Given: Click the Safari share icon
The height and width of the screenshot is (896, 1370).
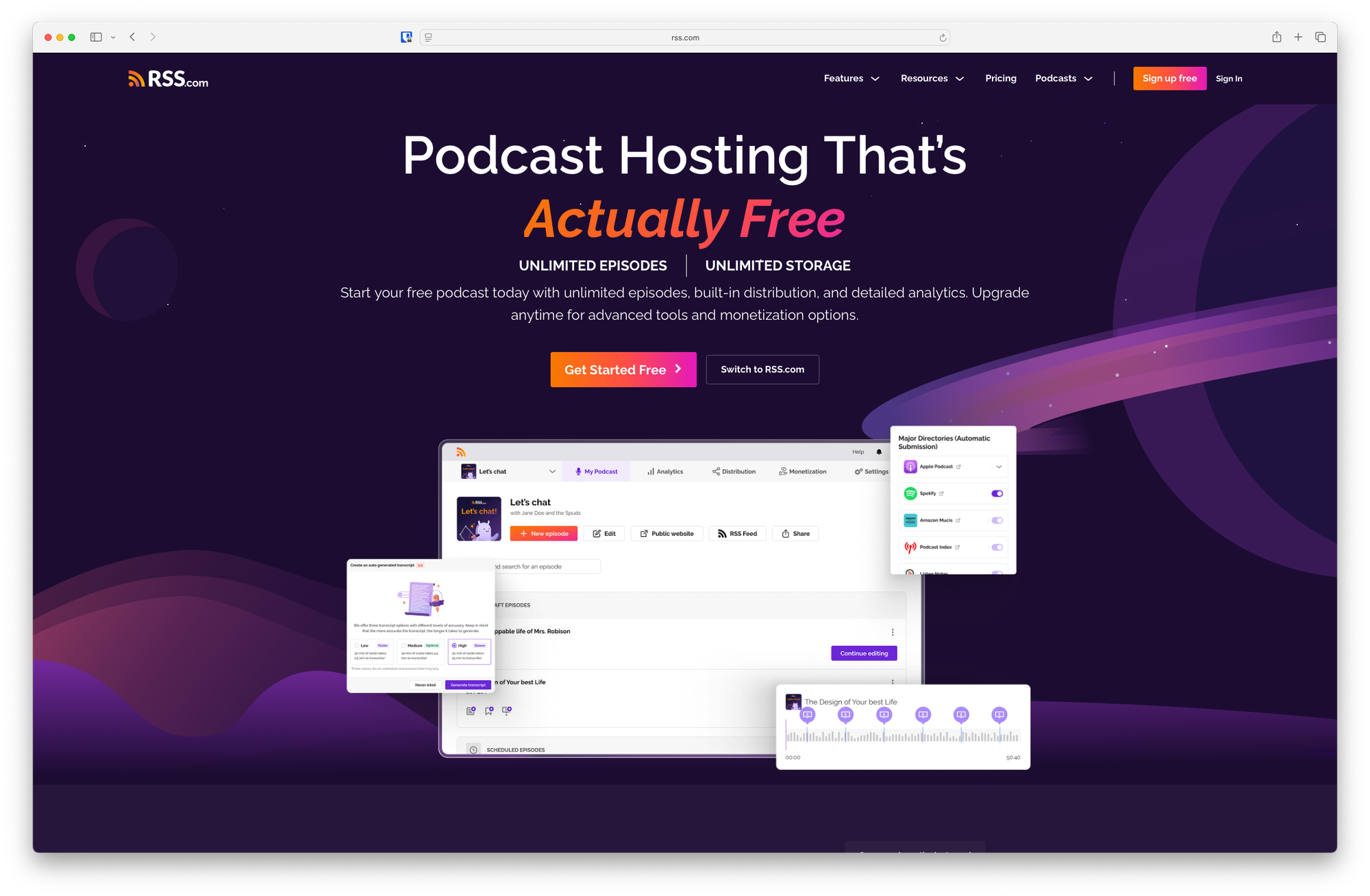Looking at the screenshot, I should [1277, 37].
